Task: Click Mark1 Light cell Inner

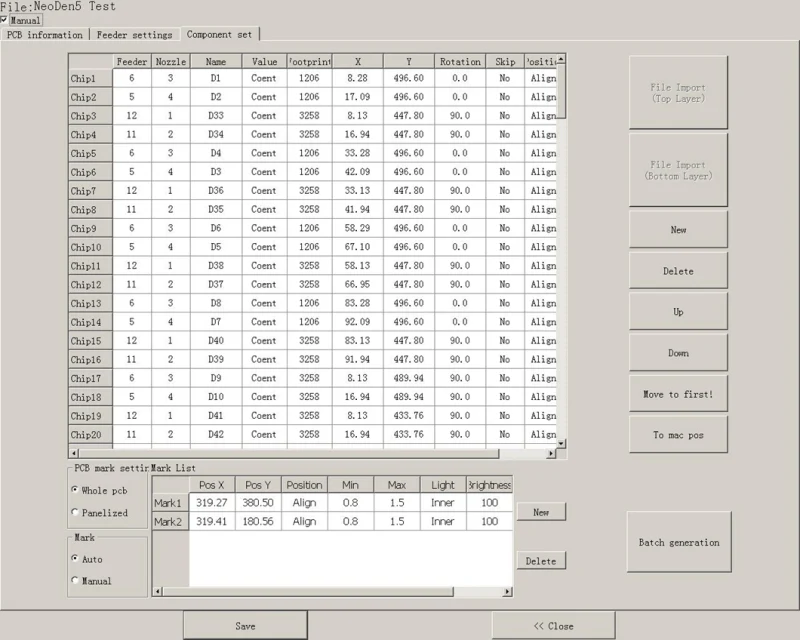Action: (443, 503)
